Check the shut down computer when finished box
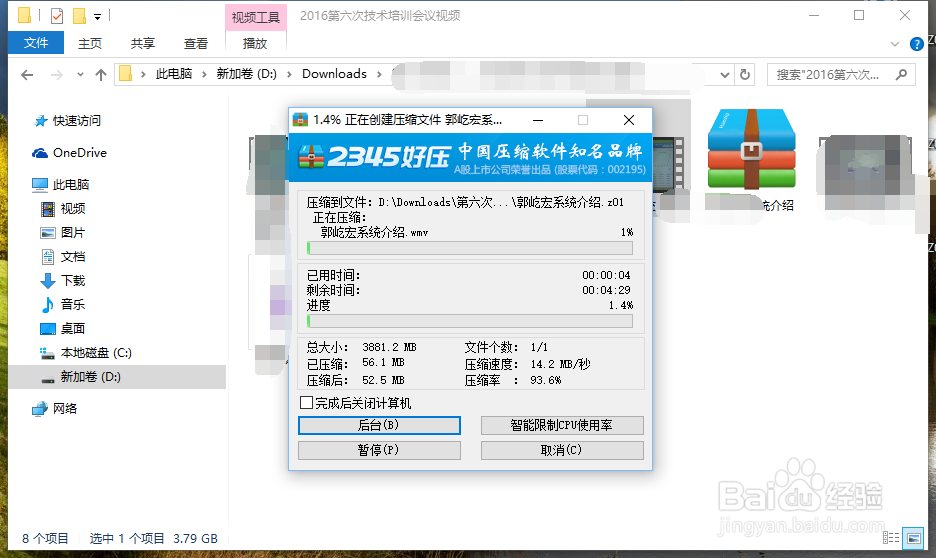Viewport: 936px width, 558px height. pos(306,403)
